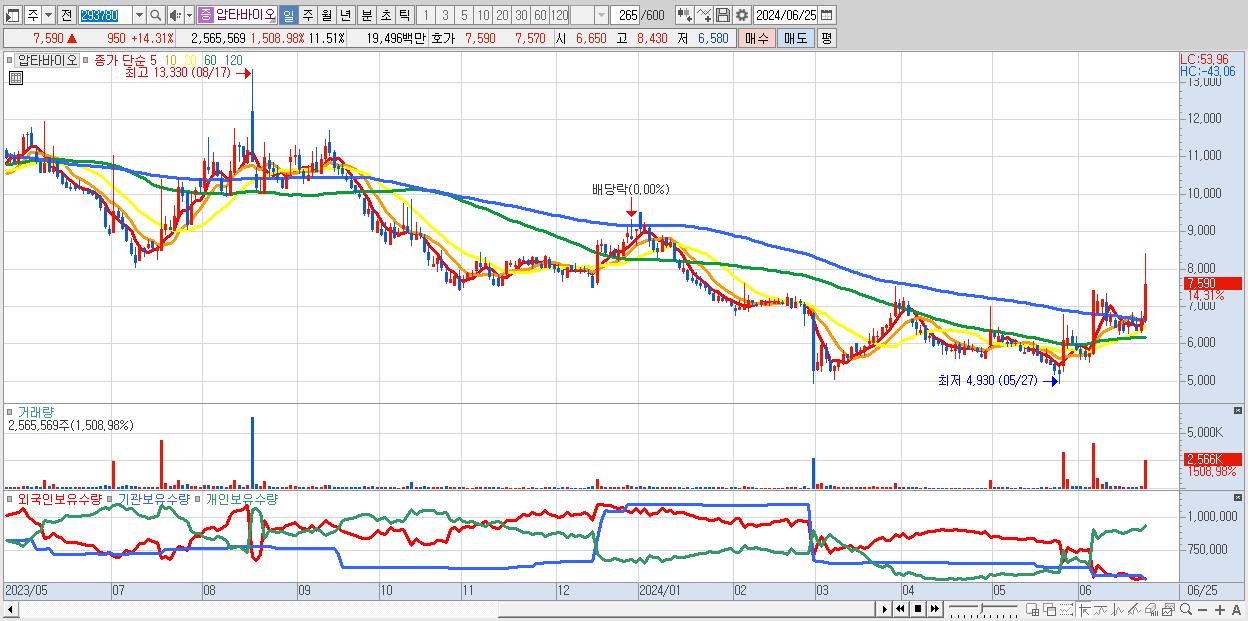The height and width of the screenshot is (621, 1248).
Task: Select the 주 (weekly) period toggle
Action: (307, 15)
